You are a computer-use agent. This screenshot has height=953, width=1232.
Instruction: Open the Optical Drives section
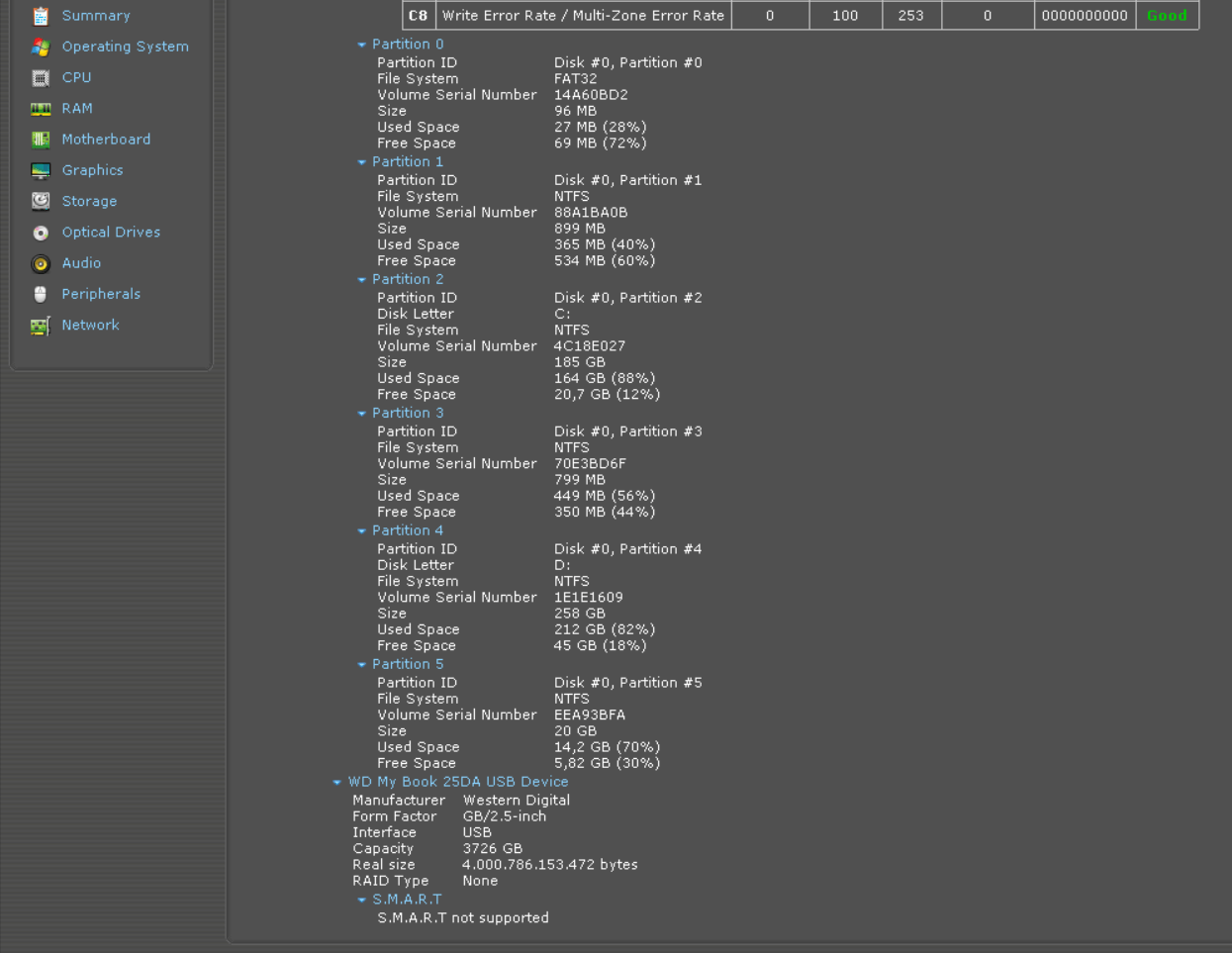point(111,233)
